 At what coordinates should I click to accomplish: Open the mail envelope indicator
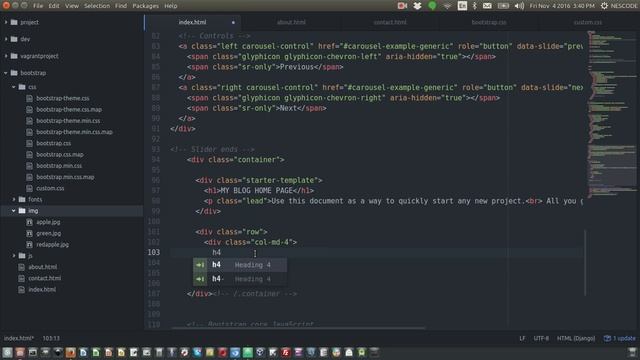point(487,6)
